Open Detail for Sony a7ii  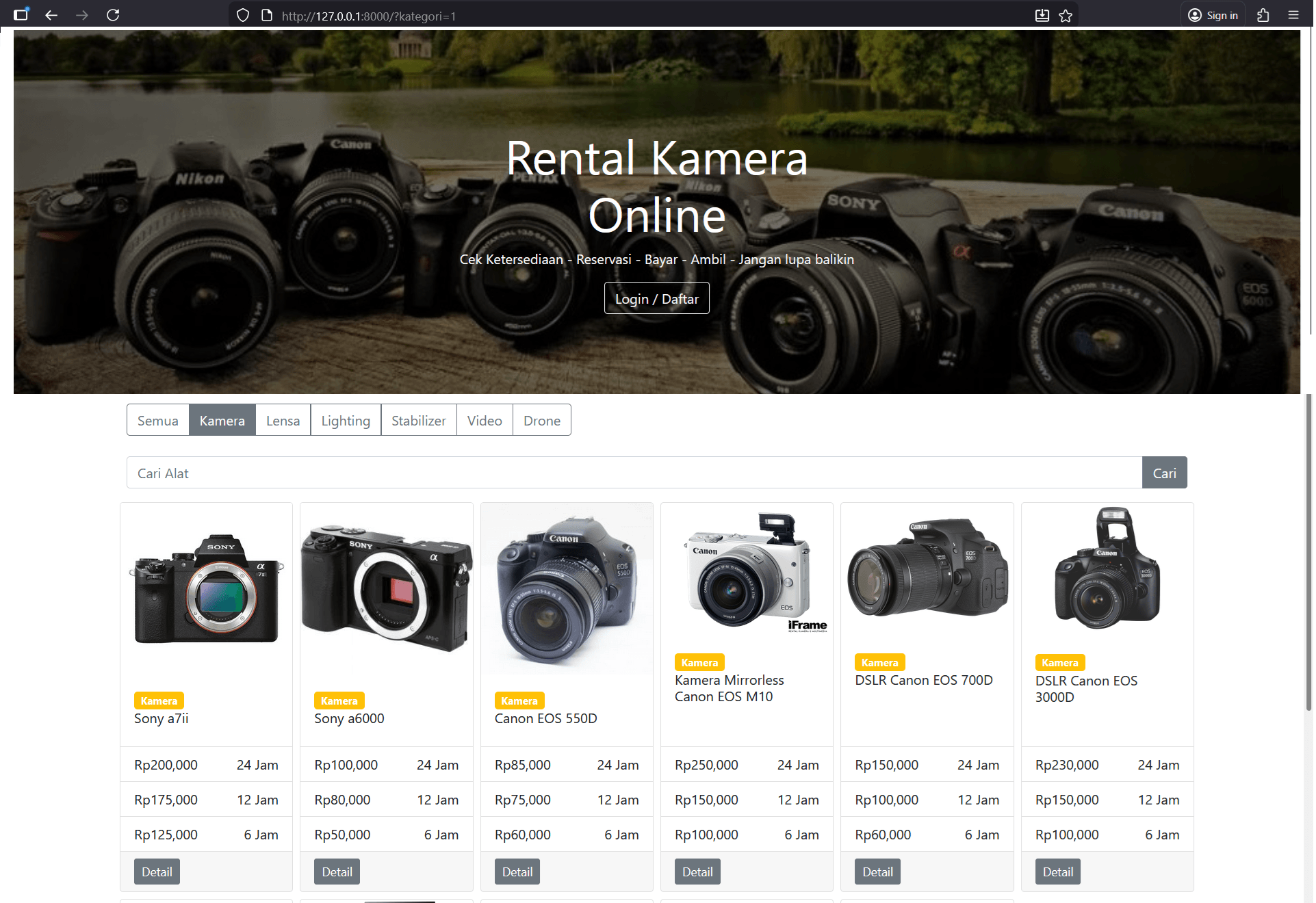157,872
